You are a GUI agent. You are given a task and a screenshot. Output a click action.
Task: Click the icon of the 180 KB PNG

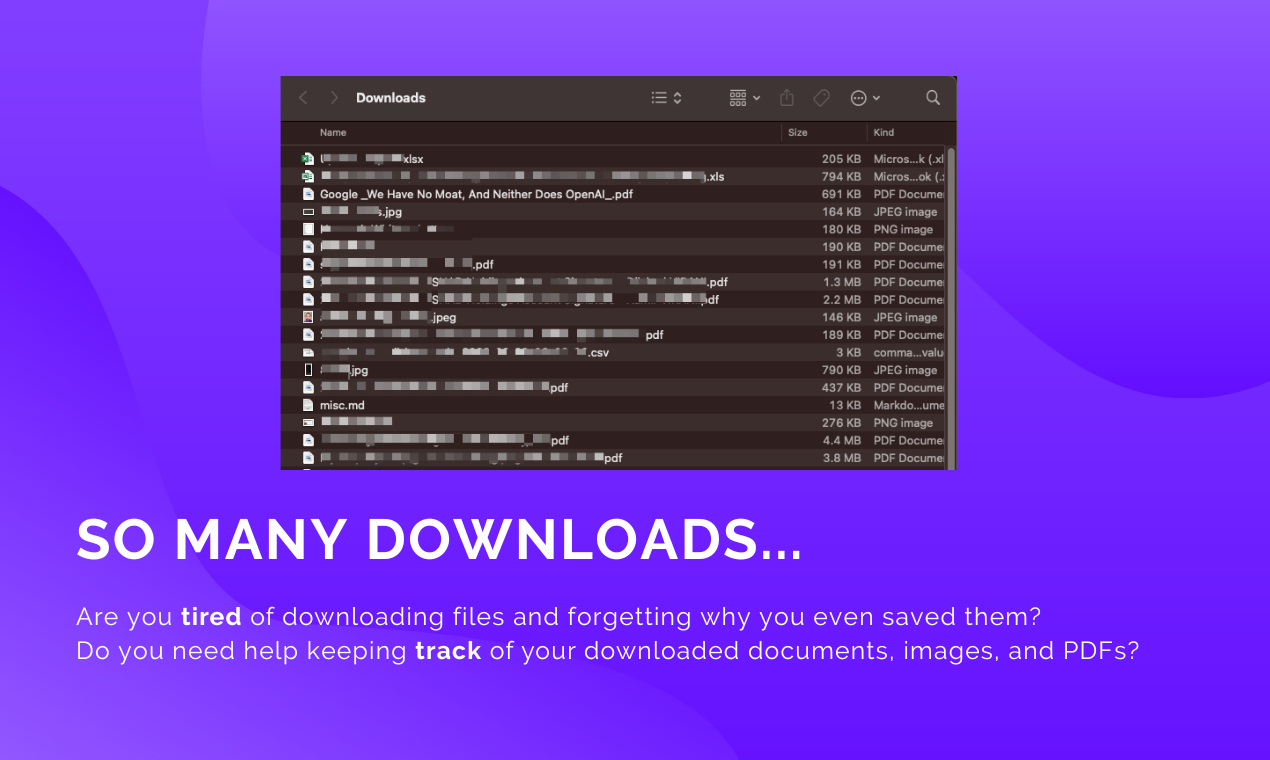tap(308, 229)
